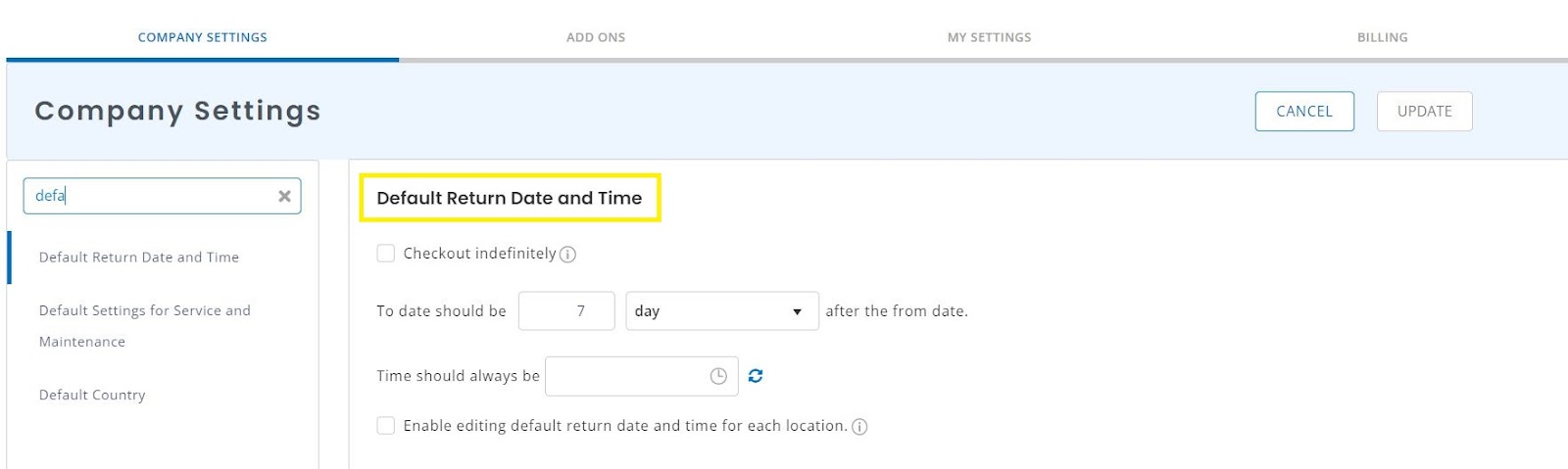Enable Checkout indefinitely checkbox

[386, 254]
